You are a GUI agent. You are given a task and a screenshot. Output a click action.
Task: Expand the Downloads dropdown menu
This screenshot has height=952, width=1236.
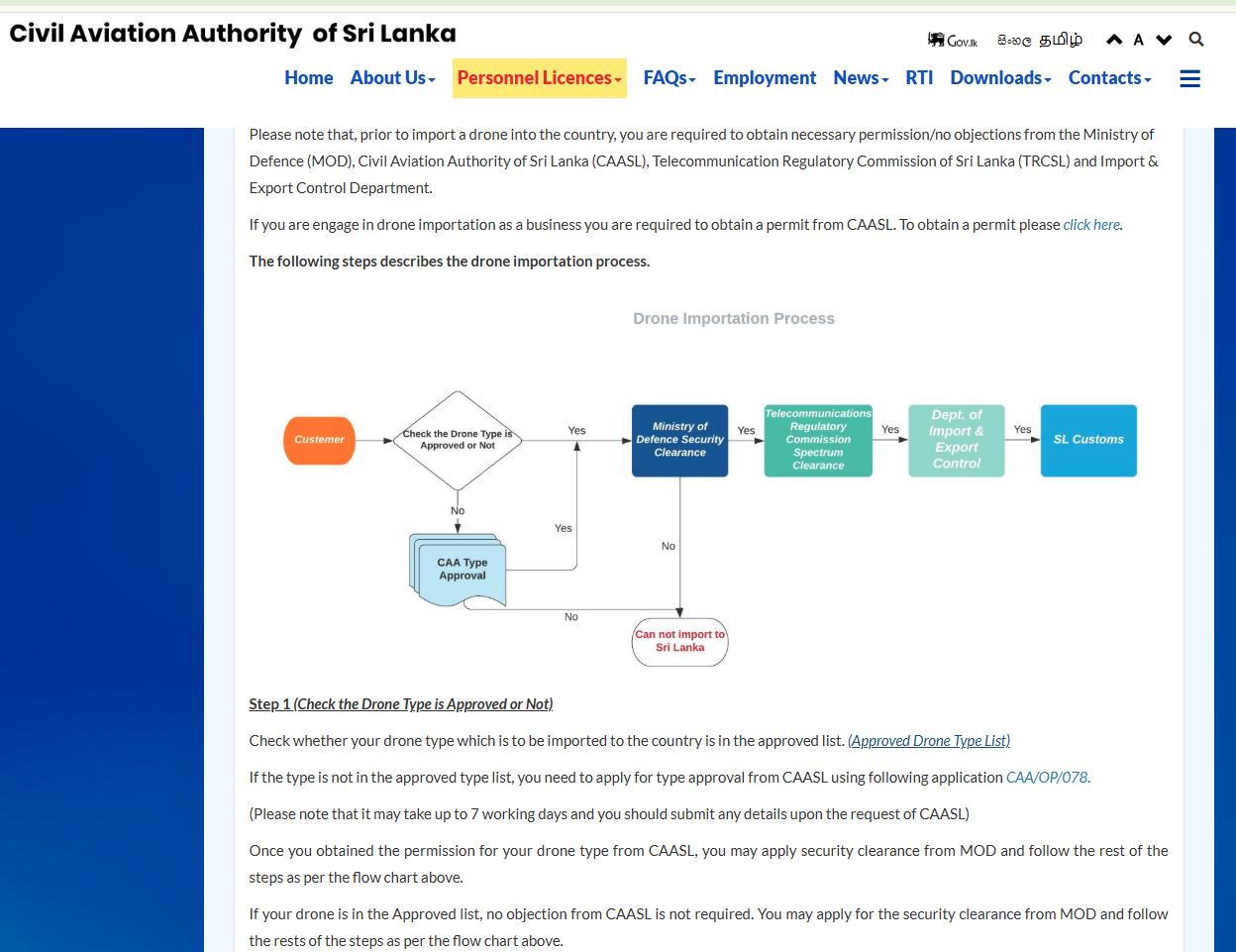(1000, 78)
